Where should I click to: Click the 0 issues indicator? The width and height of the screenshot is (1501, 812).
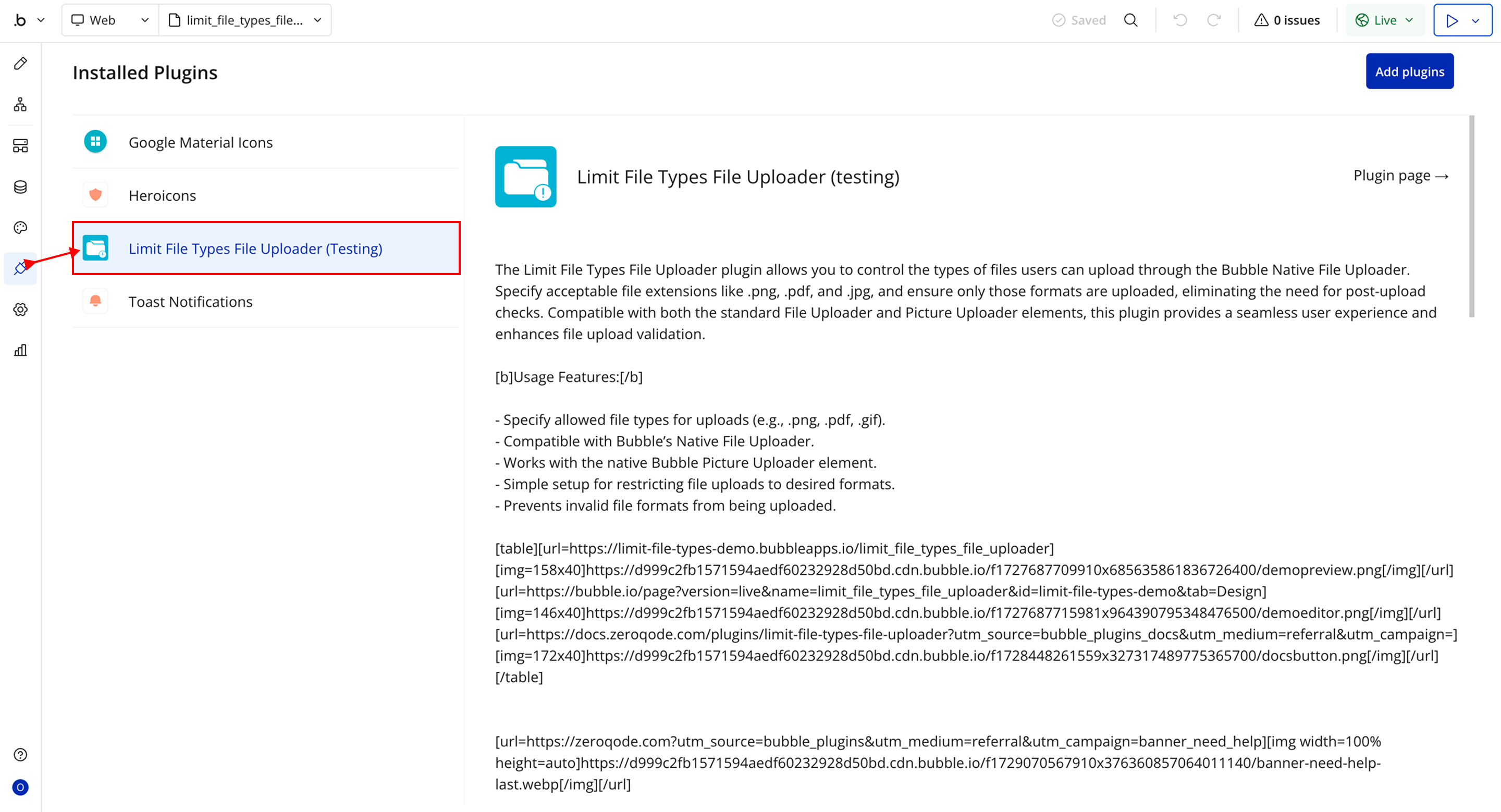tap(1287, 20)
